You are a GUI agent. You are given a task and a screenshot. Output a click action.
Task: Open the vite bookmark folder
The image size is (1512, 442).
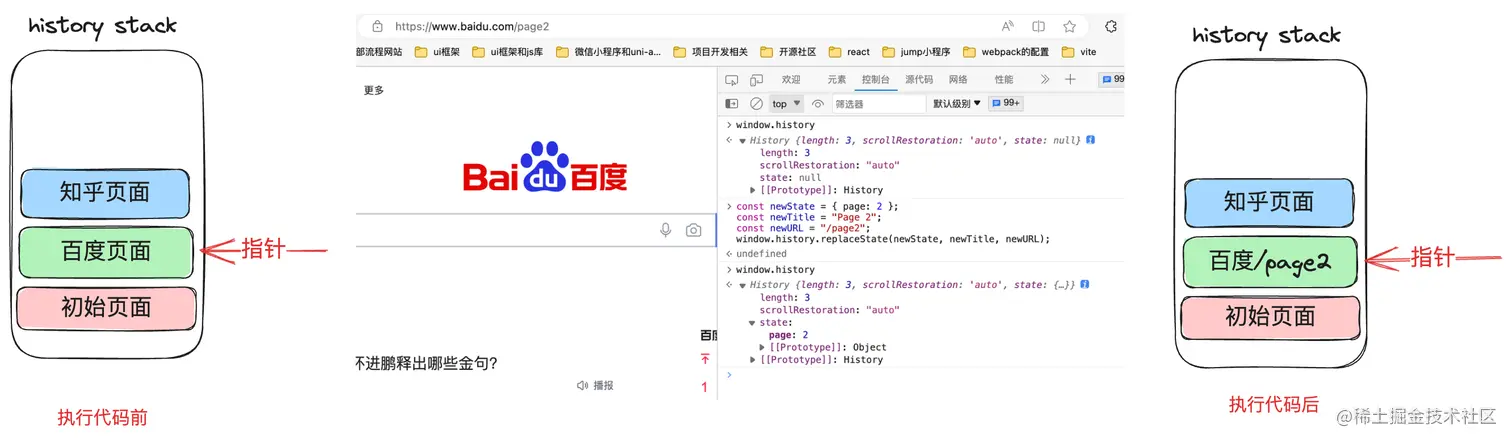(x=1078, y=52)
